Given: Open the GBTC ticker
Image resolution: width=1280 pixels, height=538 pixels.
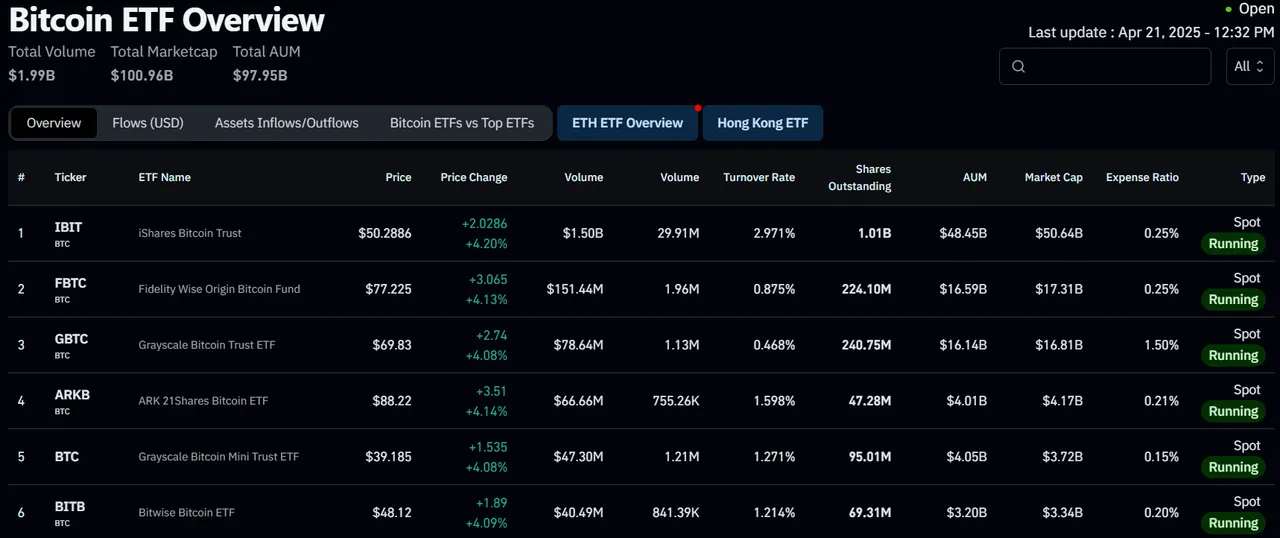Looking at the screenshot, I should (x=71, y=339).
